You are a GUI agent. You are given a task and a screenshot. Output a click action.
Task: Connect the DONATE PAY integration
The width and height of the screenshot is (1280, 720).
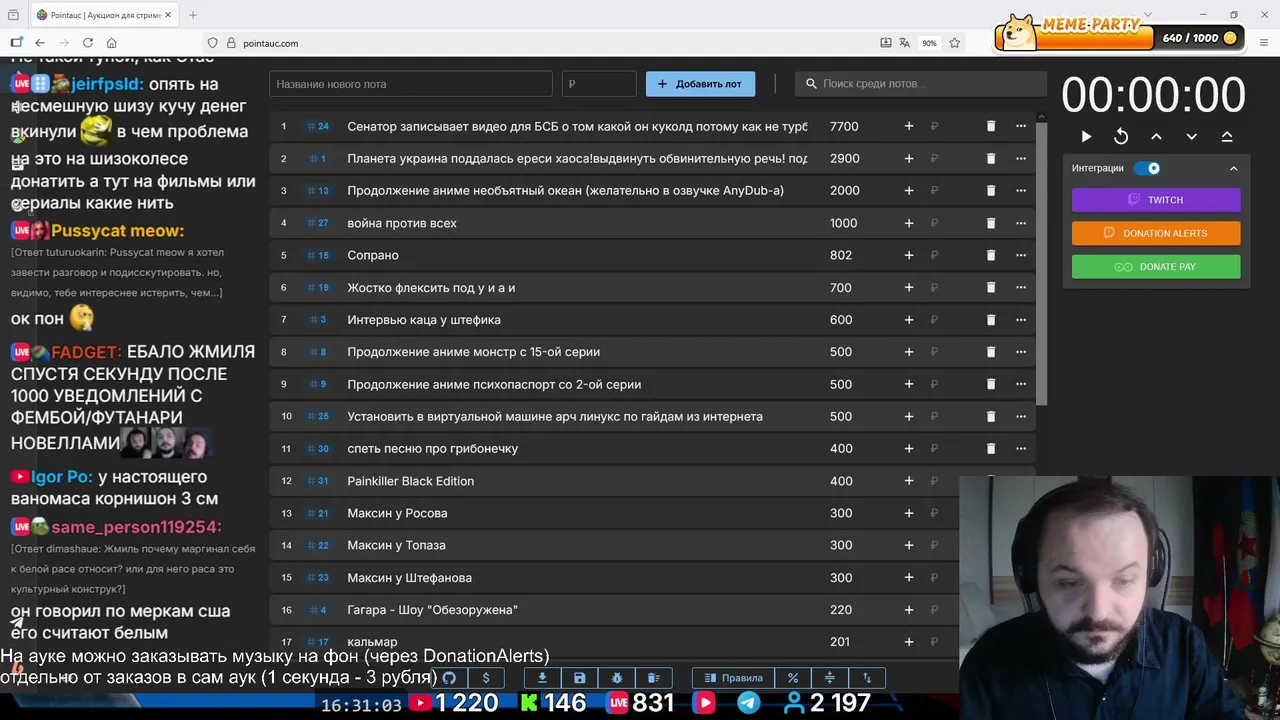tap(1156, 267)
